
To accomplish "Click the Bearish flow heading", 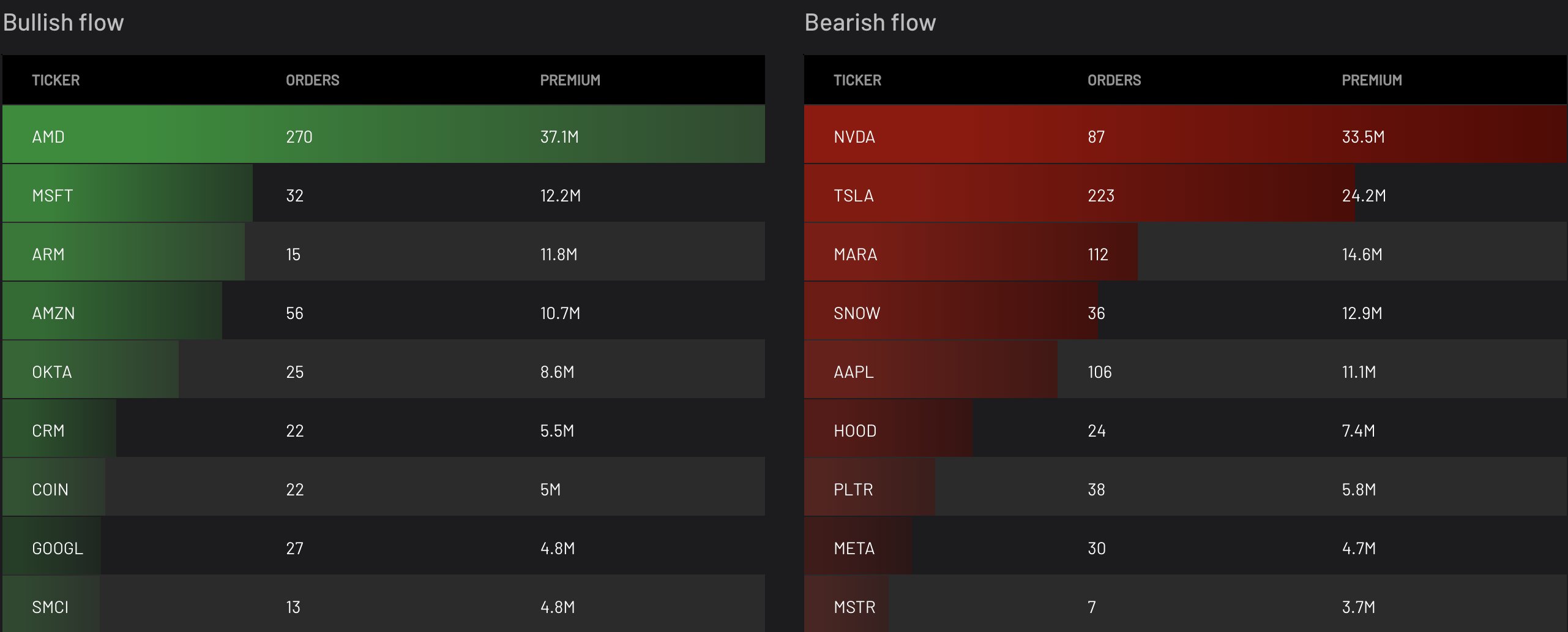I will 870,23.
